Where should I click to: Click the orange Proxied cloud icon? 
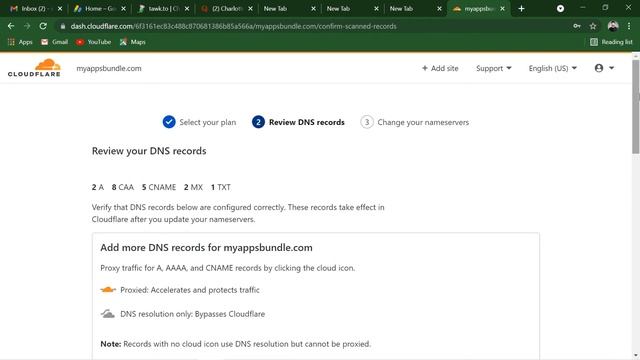coord(108,290)
